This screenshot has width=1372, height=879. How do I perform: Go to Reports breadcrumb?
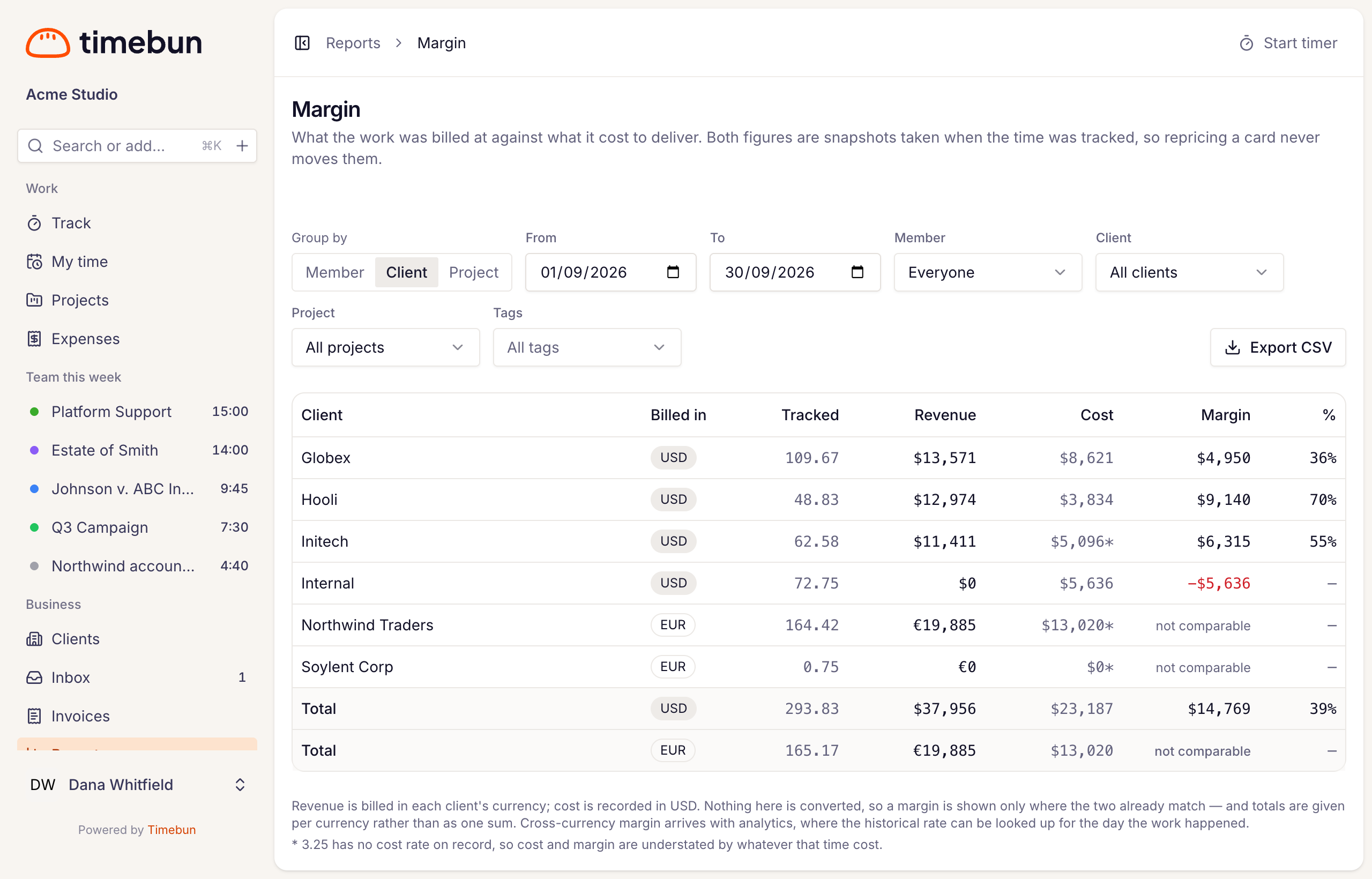[353, 43]
